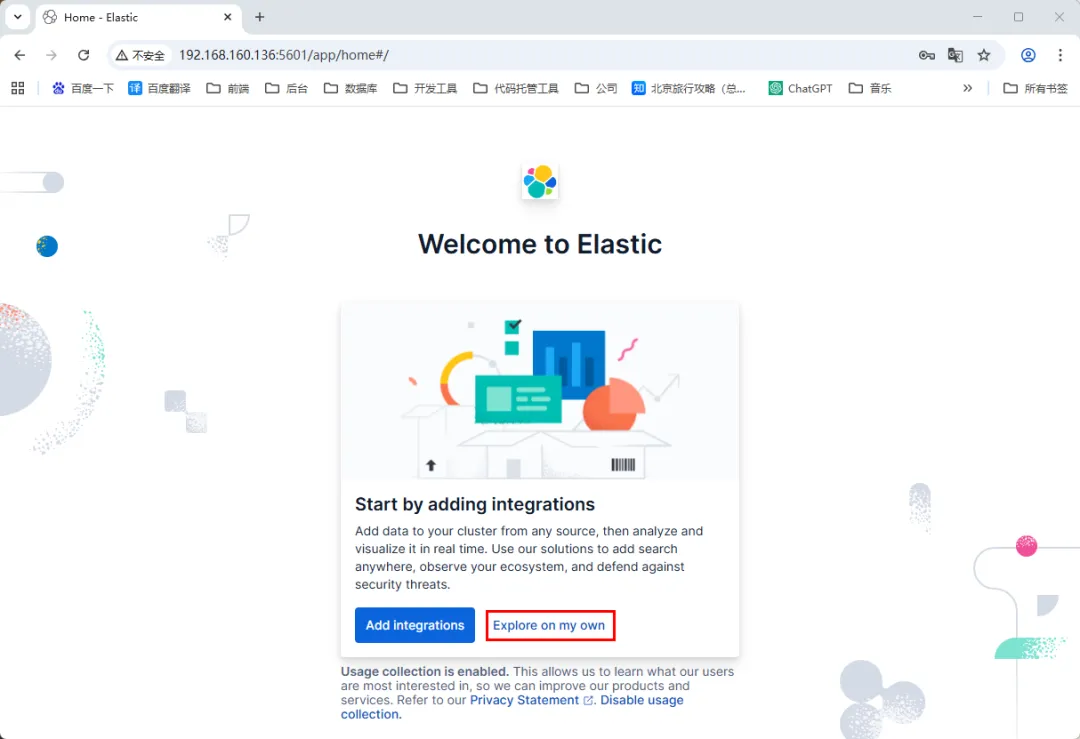Open saved passwords key icon
1080x739 pixels.
[x=926, y=55]
